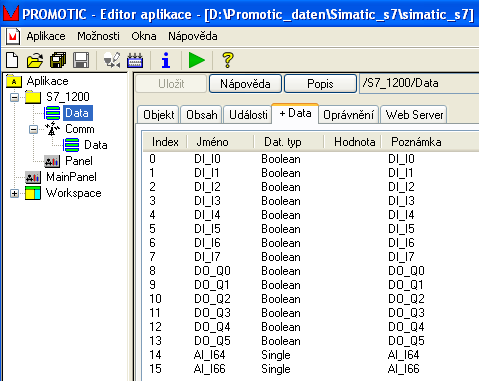Select the DO_Q2 name in row 10

[x=212, y=299]
